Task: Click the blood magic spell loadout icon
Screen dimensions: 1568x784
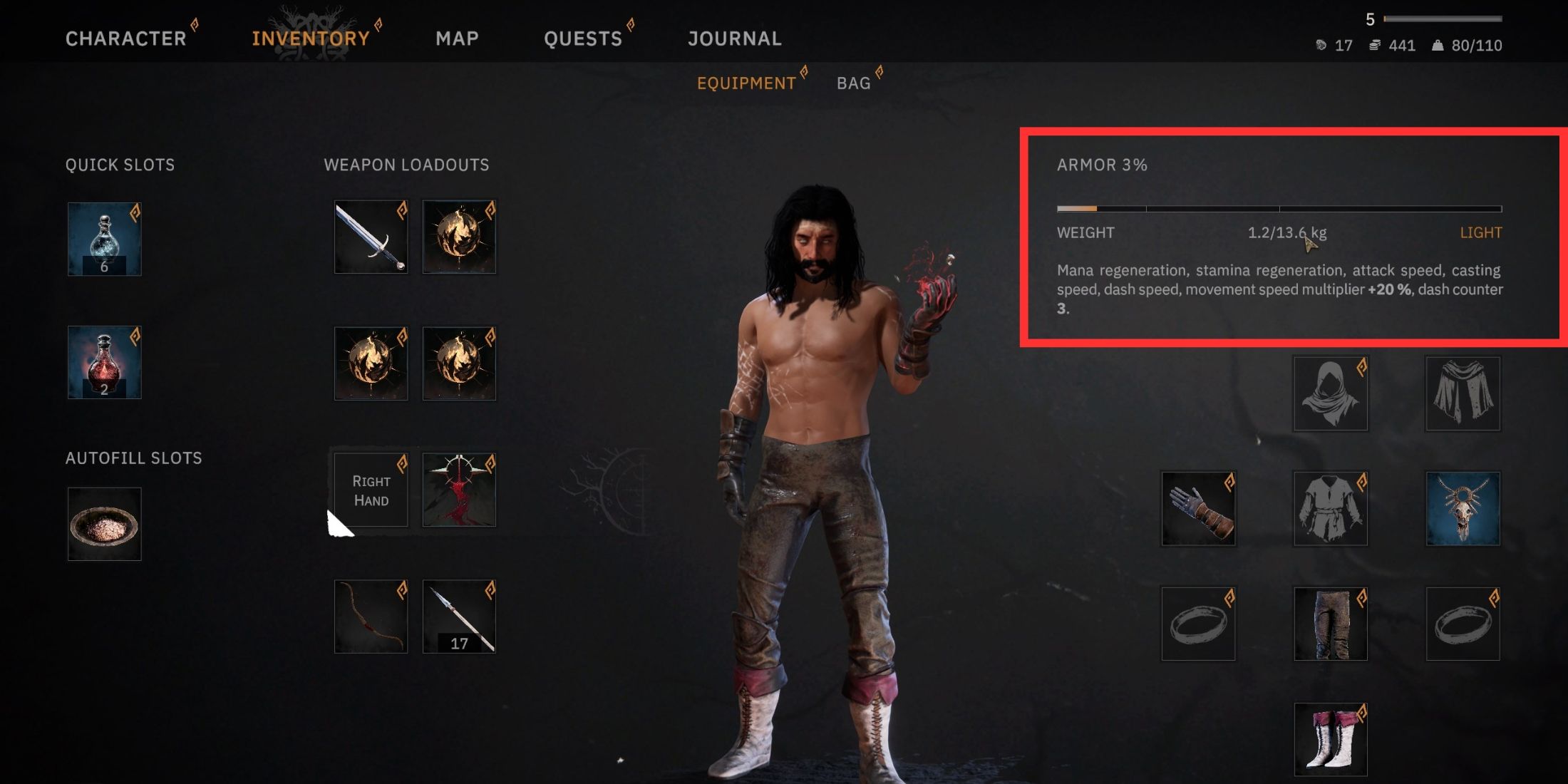Action: (x=459, y=490)
